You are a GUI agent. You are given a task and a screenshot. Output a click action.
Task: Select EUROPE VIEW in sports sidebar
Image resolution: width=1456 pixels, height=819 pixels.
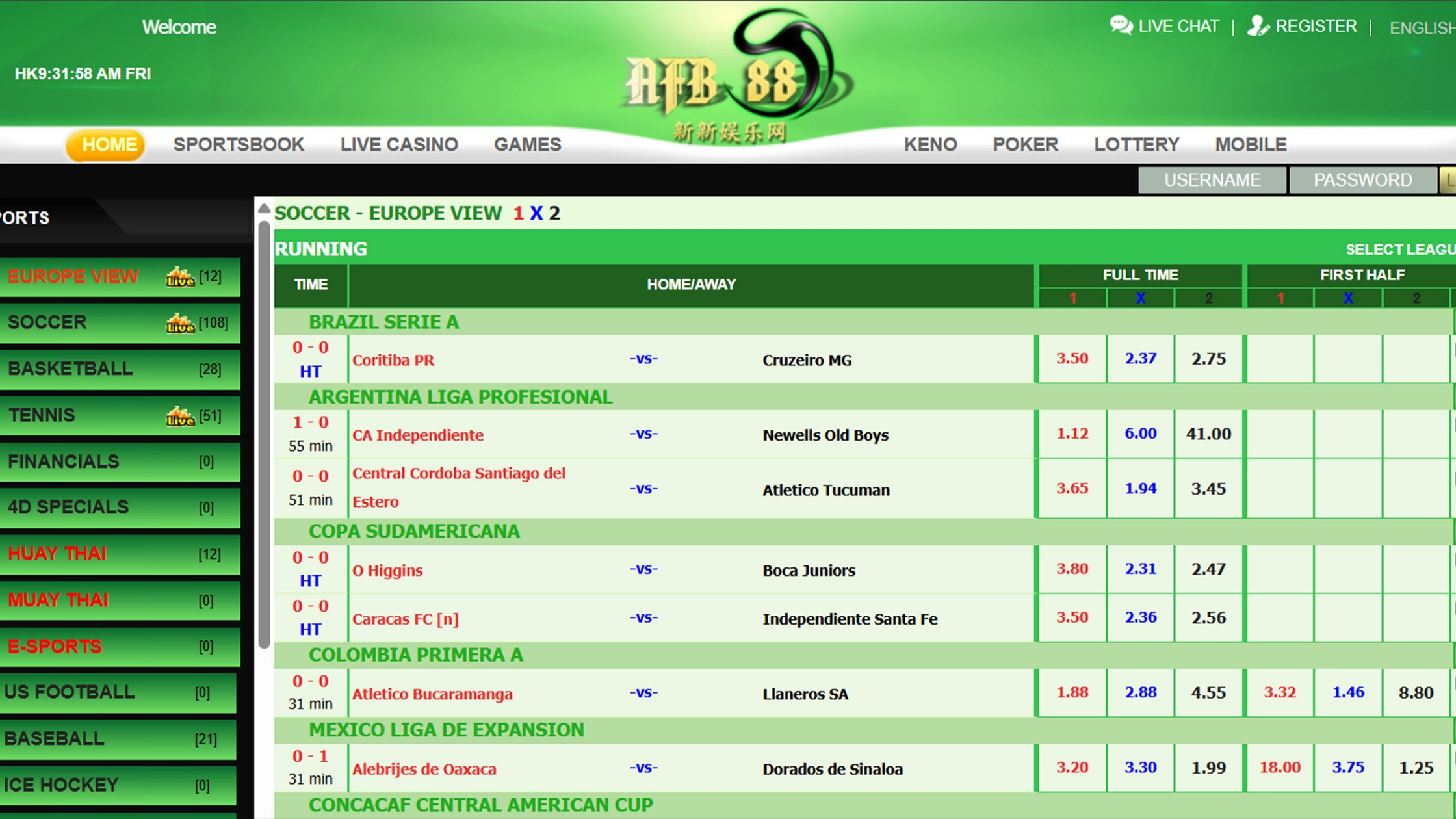120,277
